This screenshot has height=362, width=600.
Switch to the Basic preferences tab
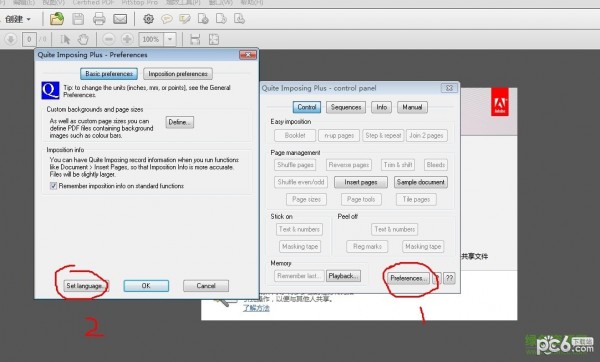point(109,73)
